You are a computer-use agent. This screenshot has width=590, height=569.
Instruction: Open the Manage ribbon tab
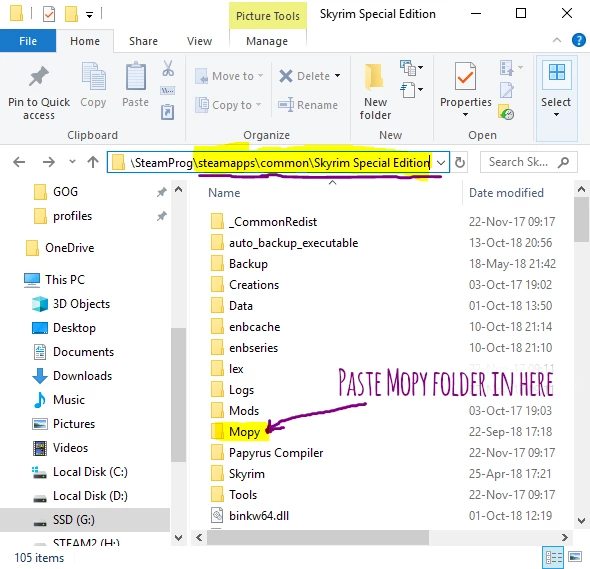267,41
